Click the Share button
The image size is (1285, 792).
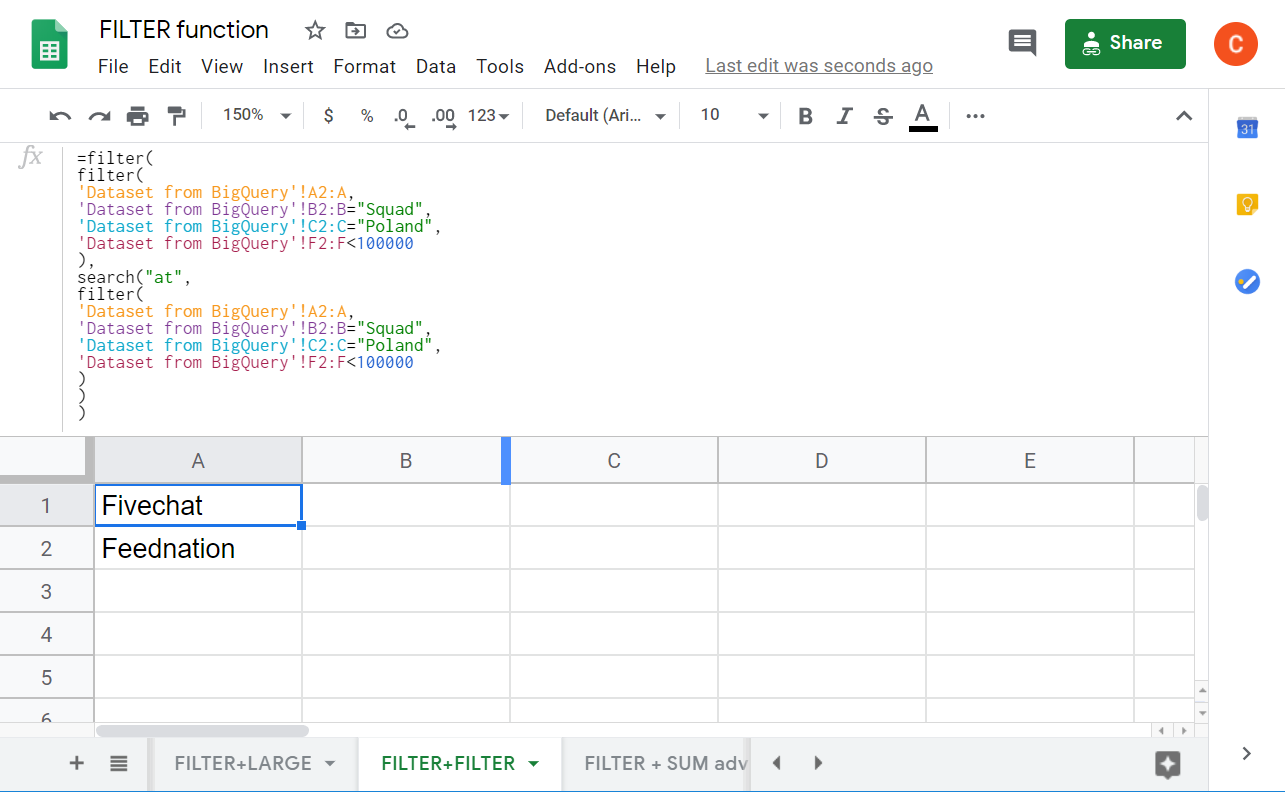tap(1124, 43)
